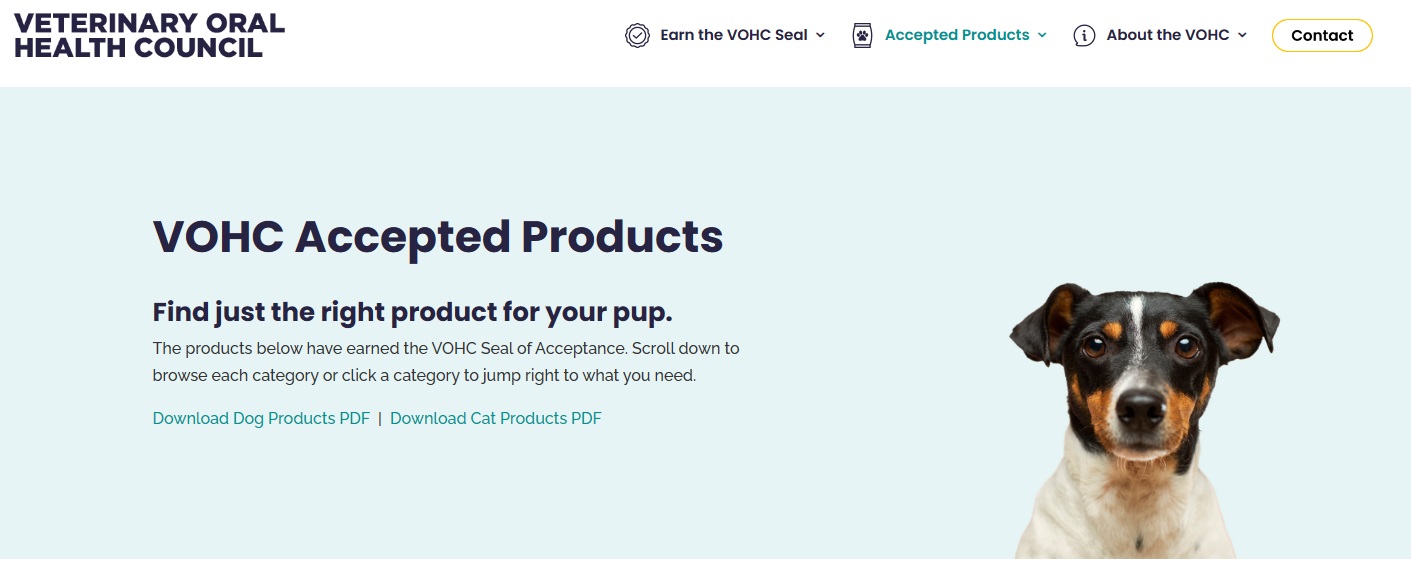
Task: Click the VOHC Accepted Products heading
Action: (438, 236)
